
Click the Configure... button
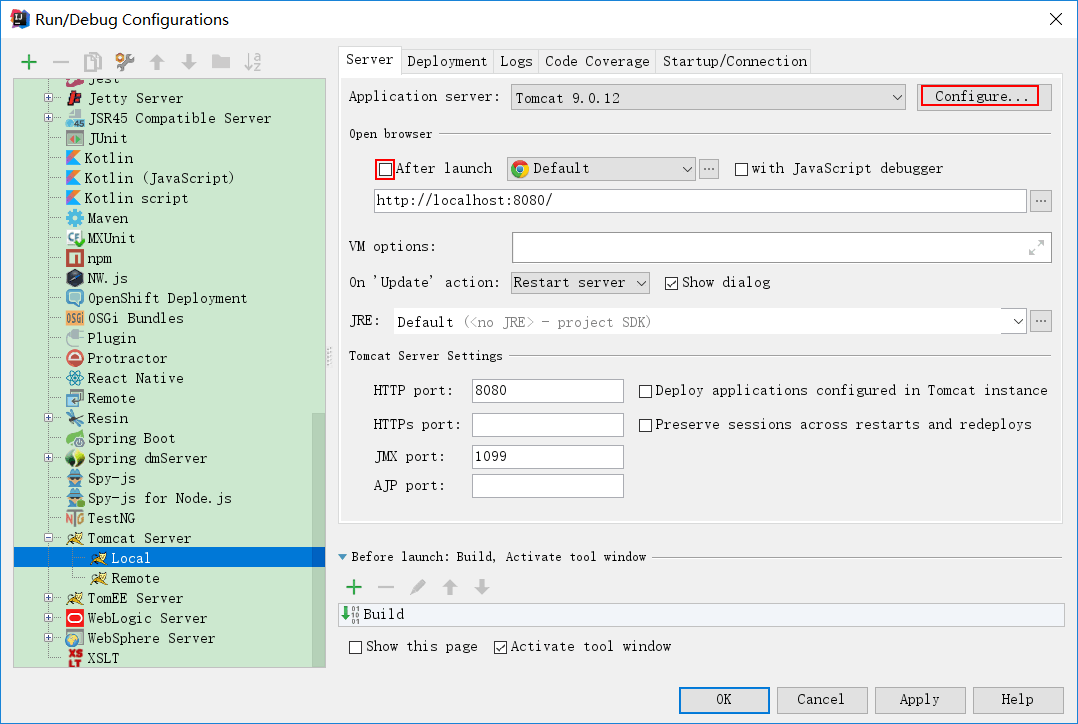[x=983, y=97]
